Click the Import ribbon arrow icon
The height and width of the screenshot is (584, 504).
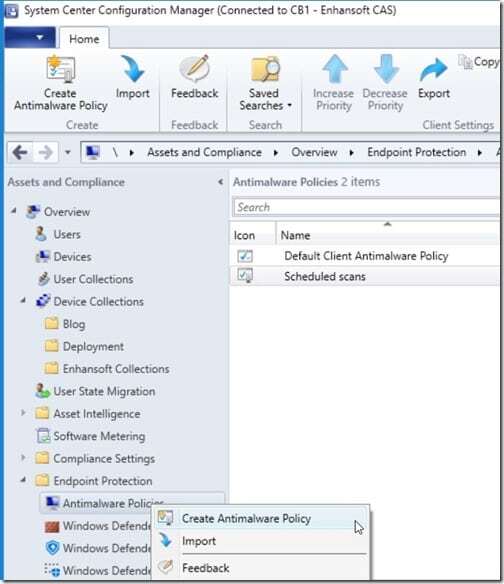pyautogui.click(x=133, y=69)
